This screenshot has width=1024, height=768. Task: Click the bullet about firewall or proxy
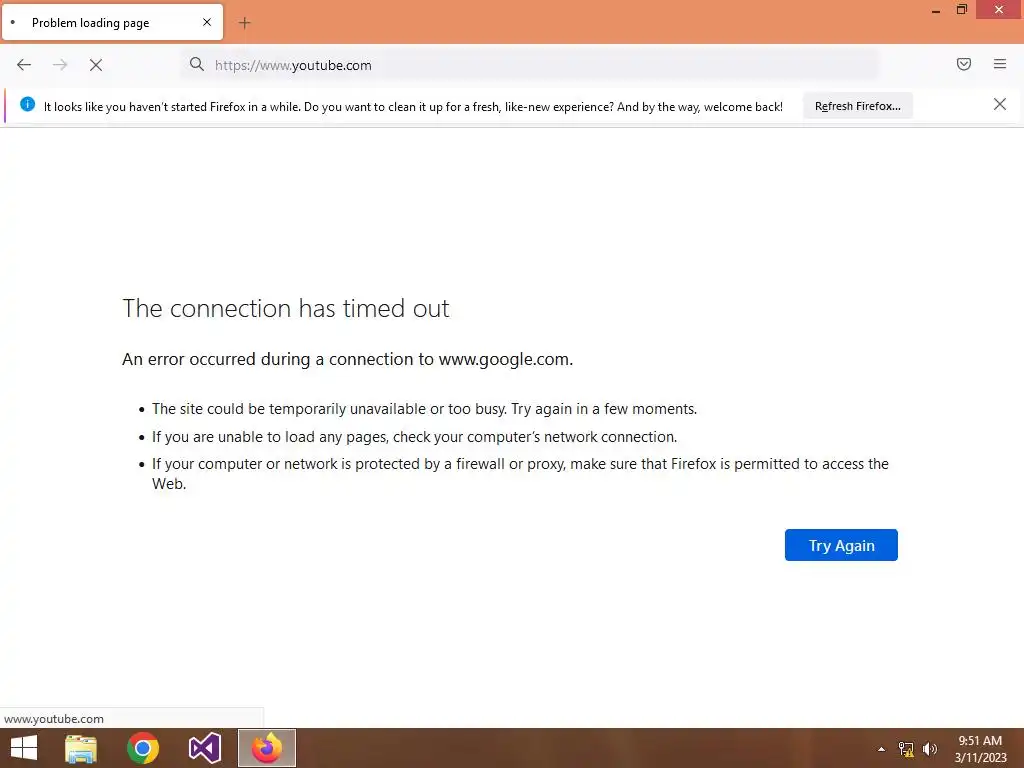click(520, 473)
